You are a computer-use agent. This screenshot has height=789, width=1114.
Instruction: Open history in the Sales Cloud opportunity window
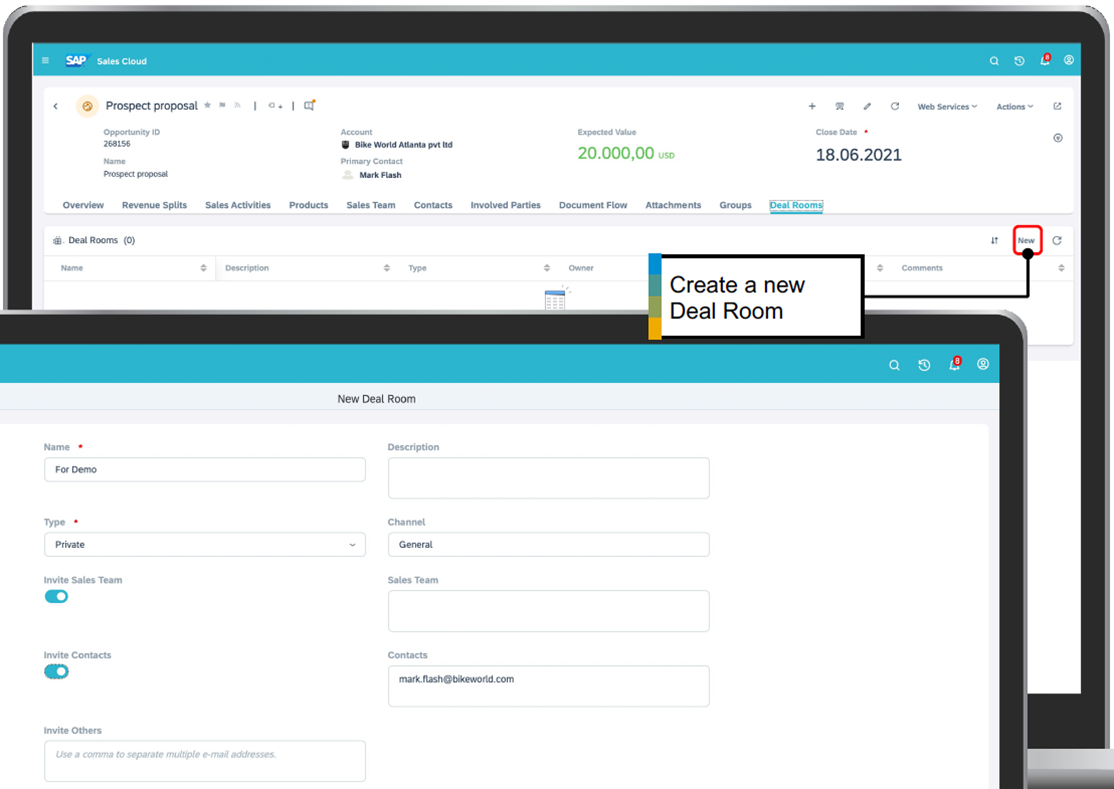pyautogui.click(x=1019, y=61)
